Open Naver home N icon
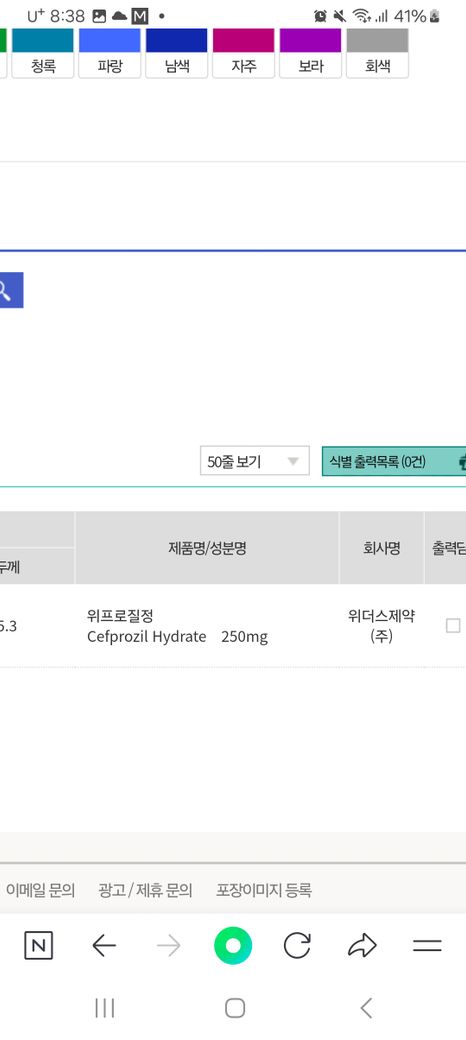 38,946
